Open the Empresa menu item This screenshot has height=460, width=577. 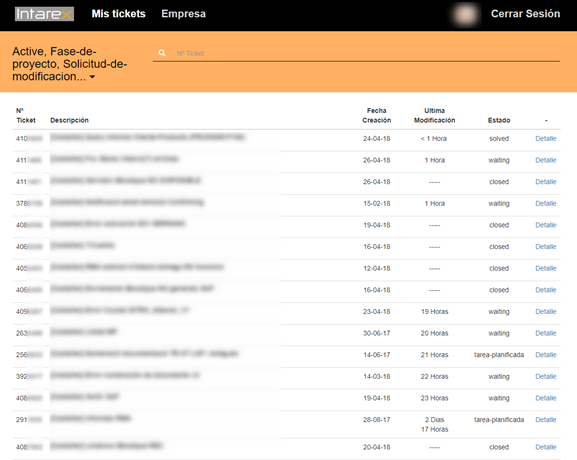(183, 14)
